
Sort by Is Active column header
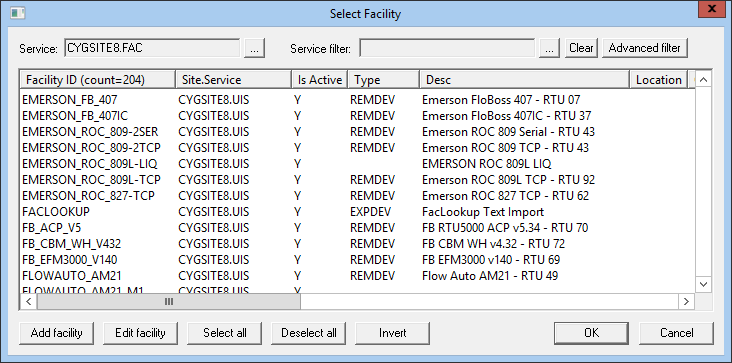click(320, 80)
